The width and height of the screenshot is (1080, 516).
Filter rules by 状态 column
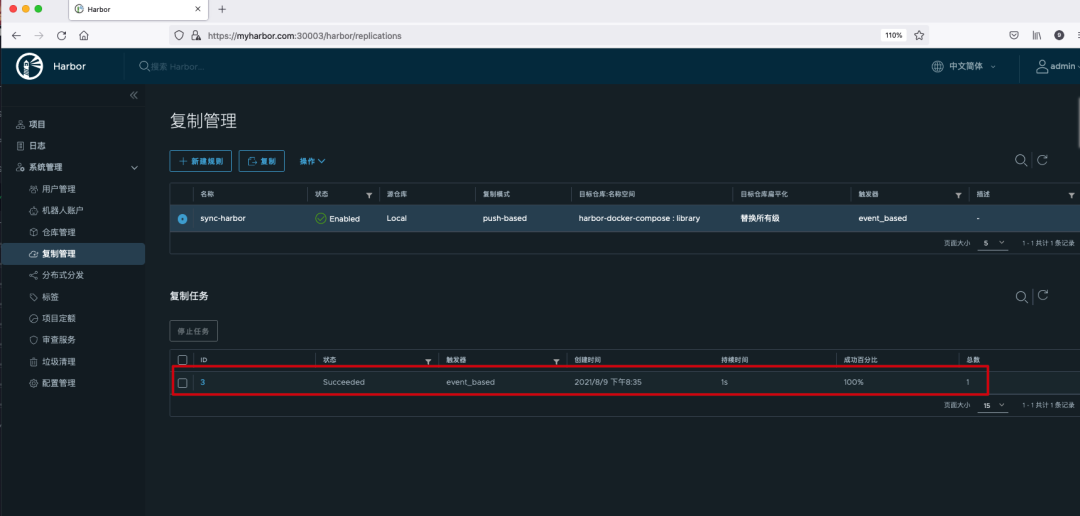click(x=368, y=196)
